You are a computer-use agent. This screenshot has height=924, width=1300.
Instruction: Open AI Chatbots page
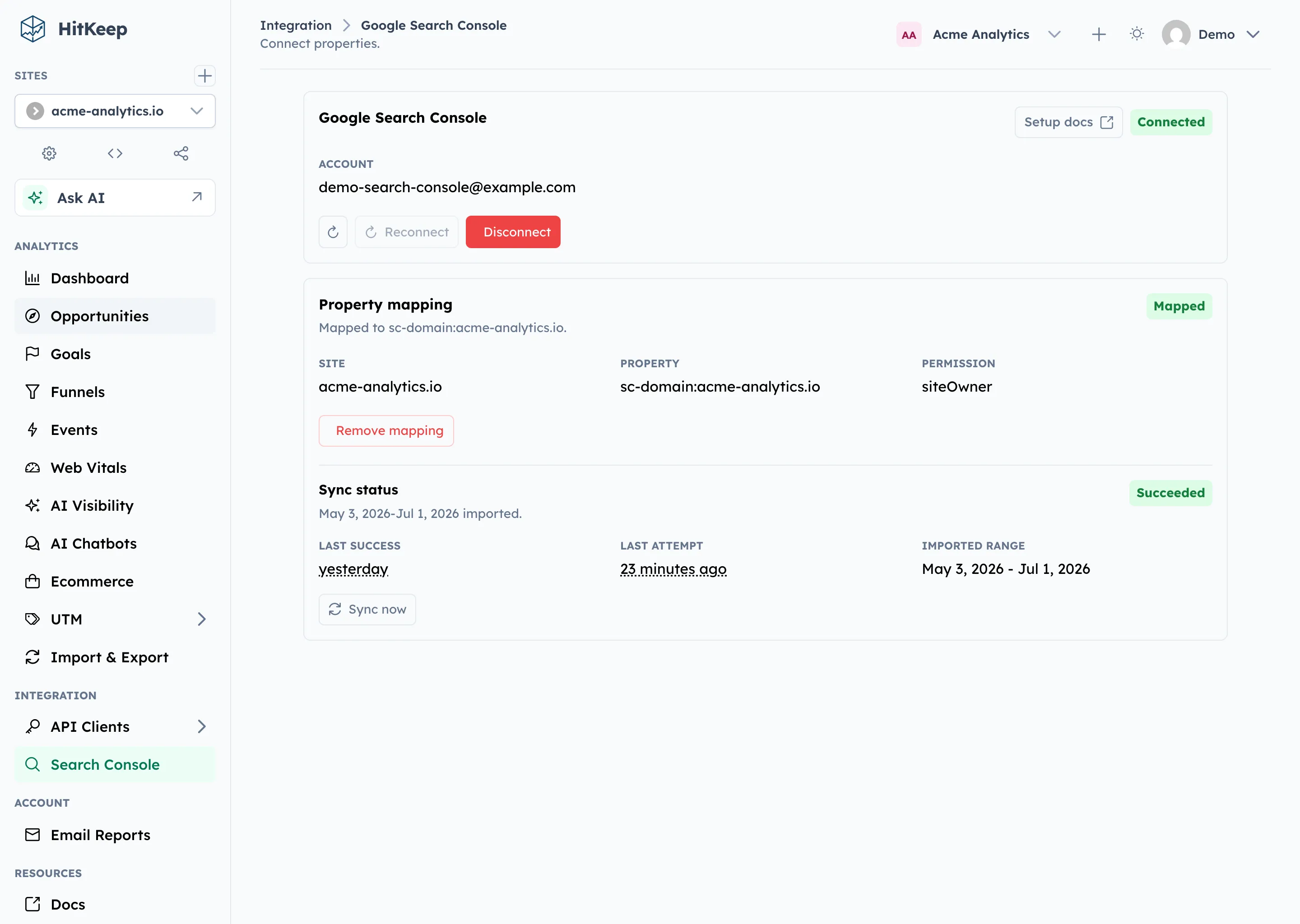coord(115,543)
